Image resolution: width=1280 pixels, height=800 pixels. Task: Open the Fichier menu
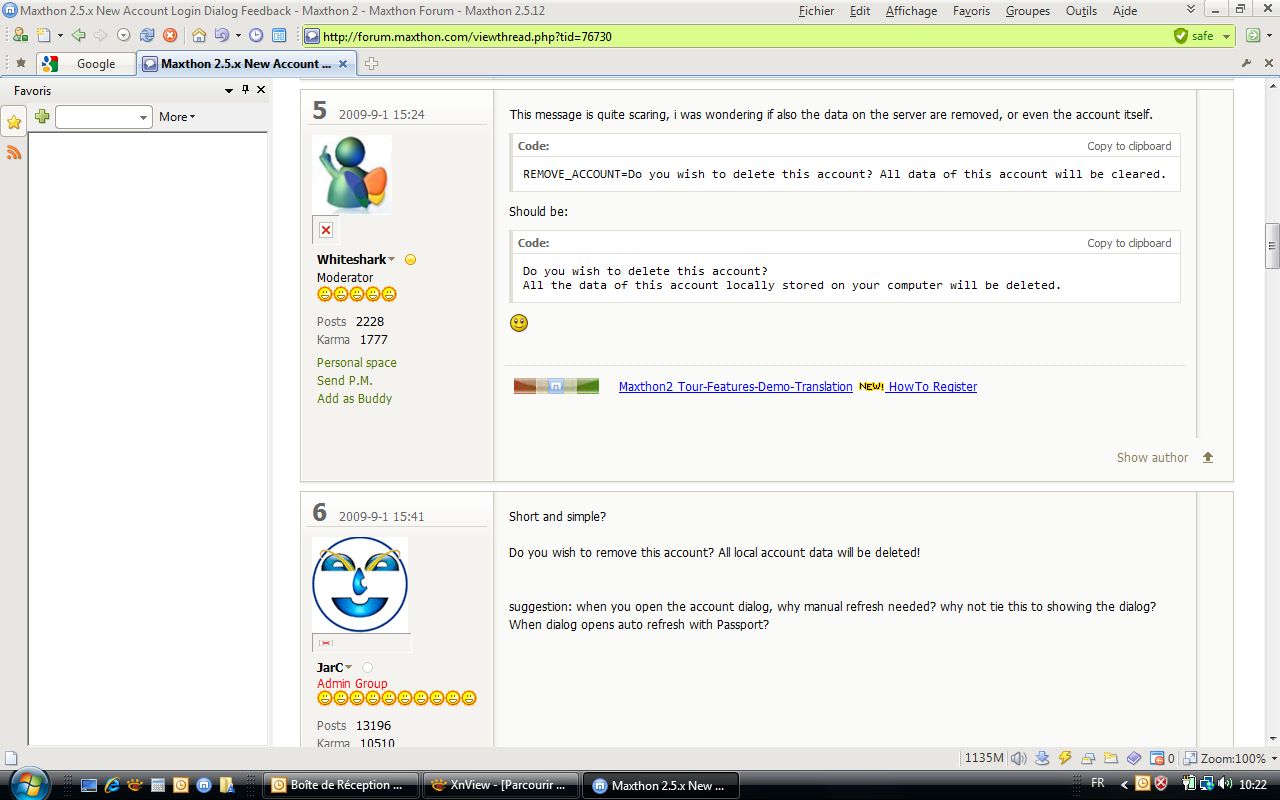[x=816, y=11]
